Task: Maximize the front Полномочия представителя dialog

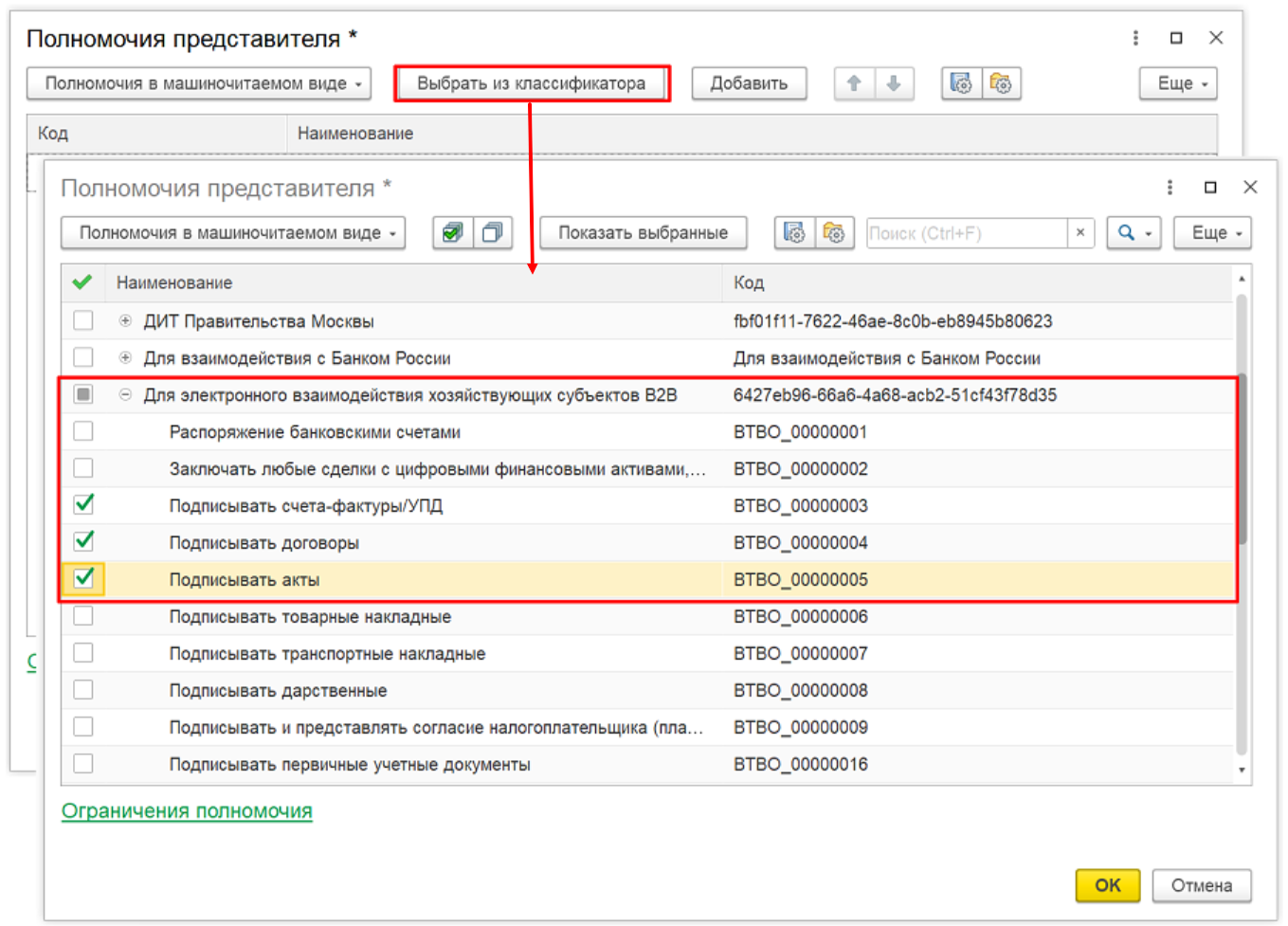Action: [1210, 188]
